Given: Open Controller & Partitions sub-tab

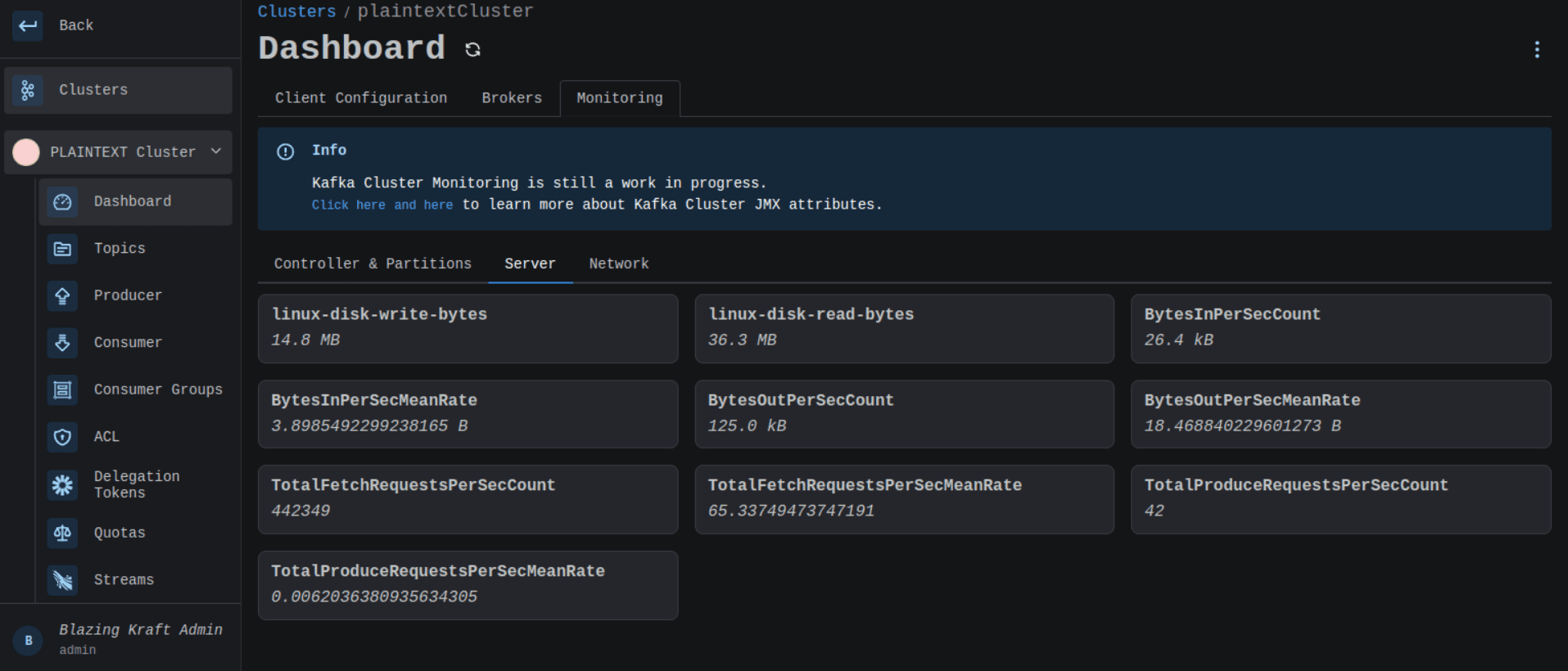Looking at the screenshot, I should coord(373,263).
